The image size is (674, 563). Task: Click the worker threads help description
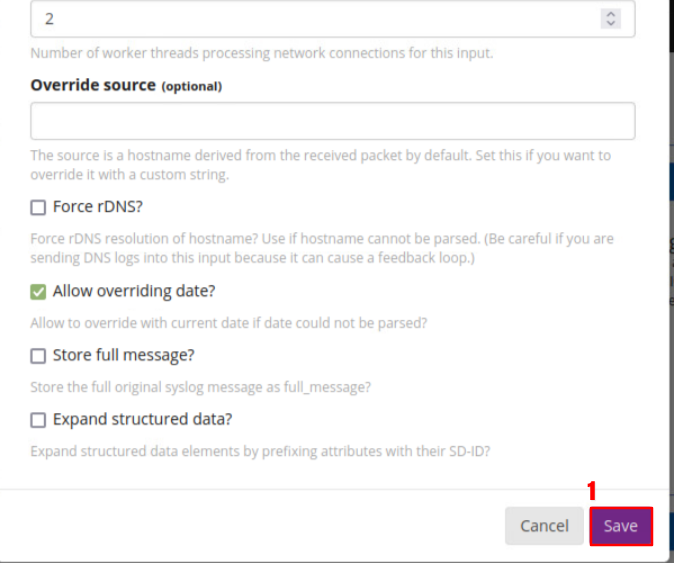[261, 54]
